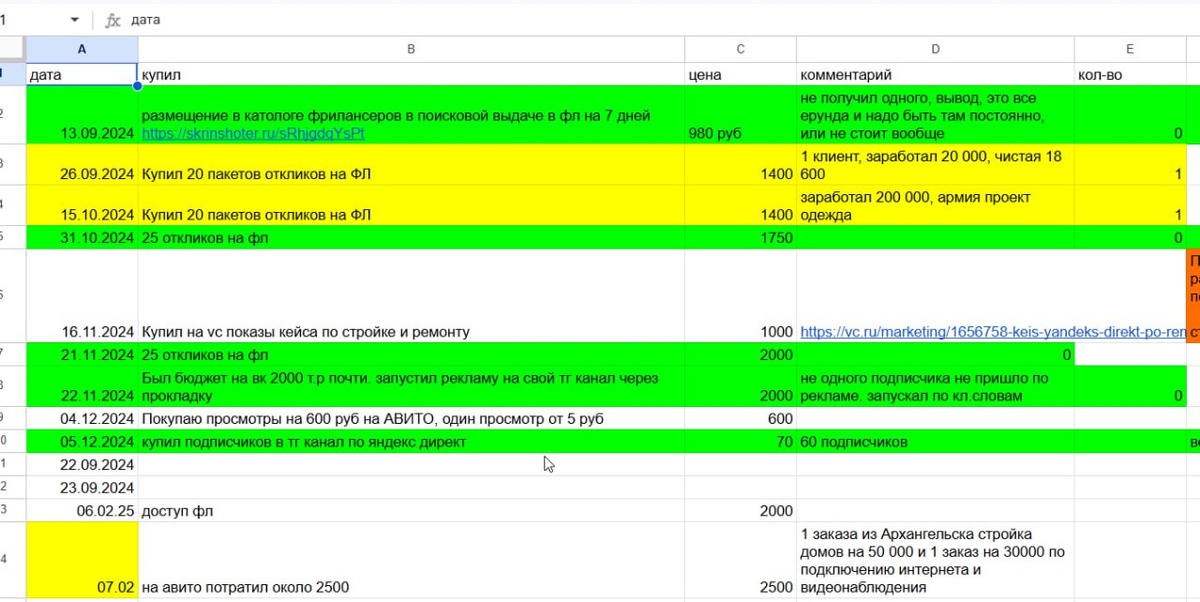Image resolution: width=1200 pixels, height=602 pixels.
Task: Click the orange partially visible cell
Action: pos(1193,296)
